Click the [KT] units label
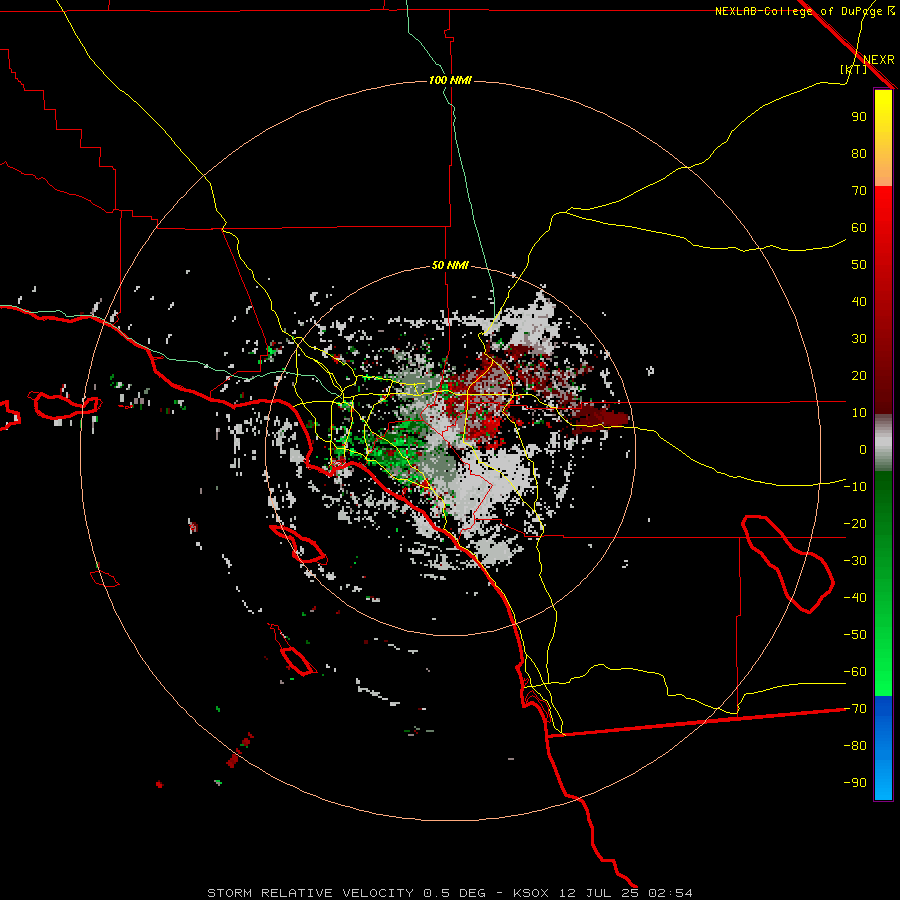The image size is (900, 900). click(854, 69)
